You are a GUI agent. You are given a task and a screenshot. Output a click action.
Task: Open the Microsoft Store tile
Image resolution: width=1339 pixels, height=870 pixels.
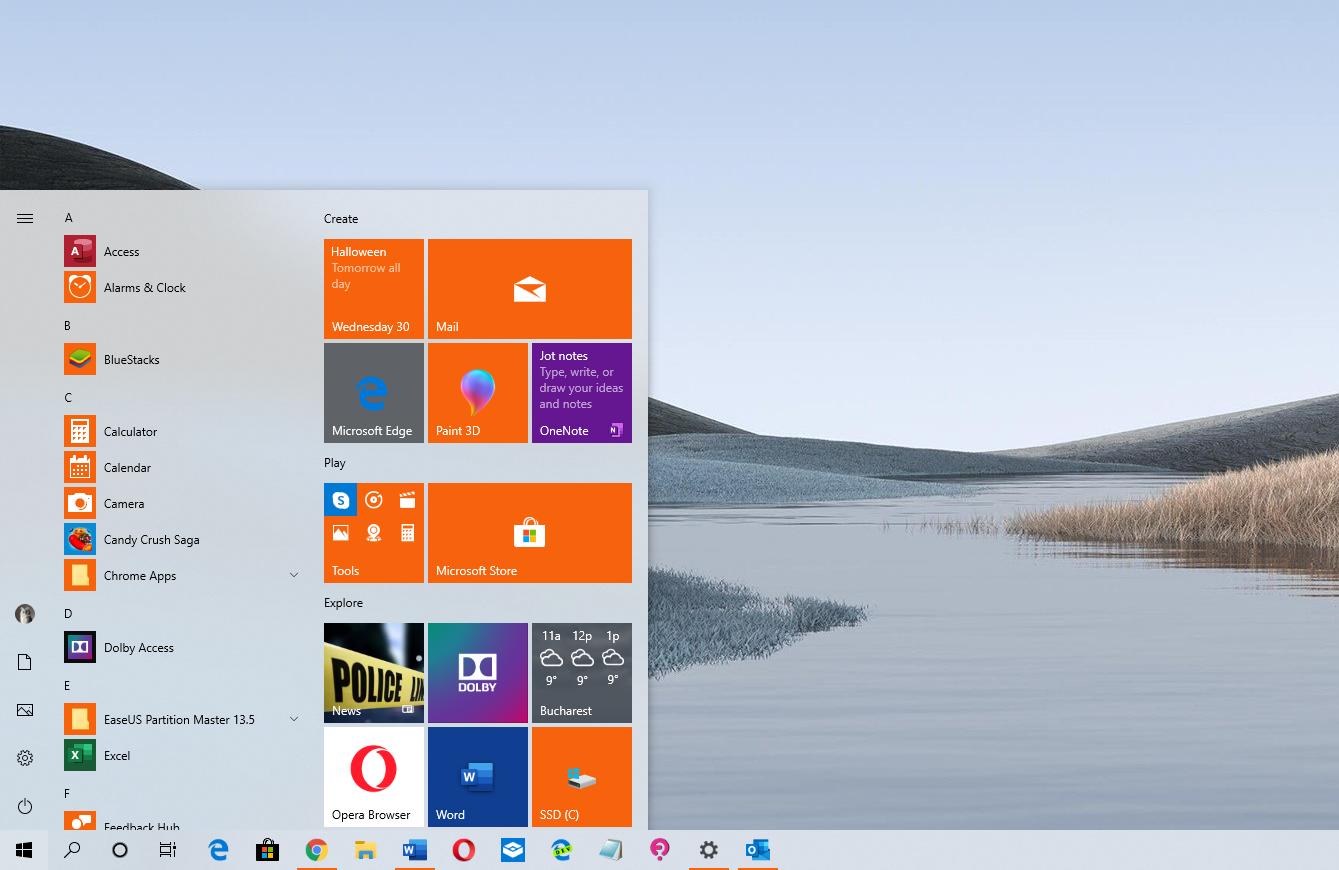coord(530,533)
